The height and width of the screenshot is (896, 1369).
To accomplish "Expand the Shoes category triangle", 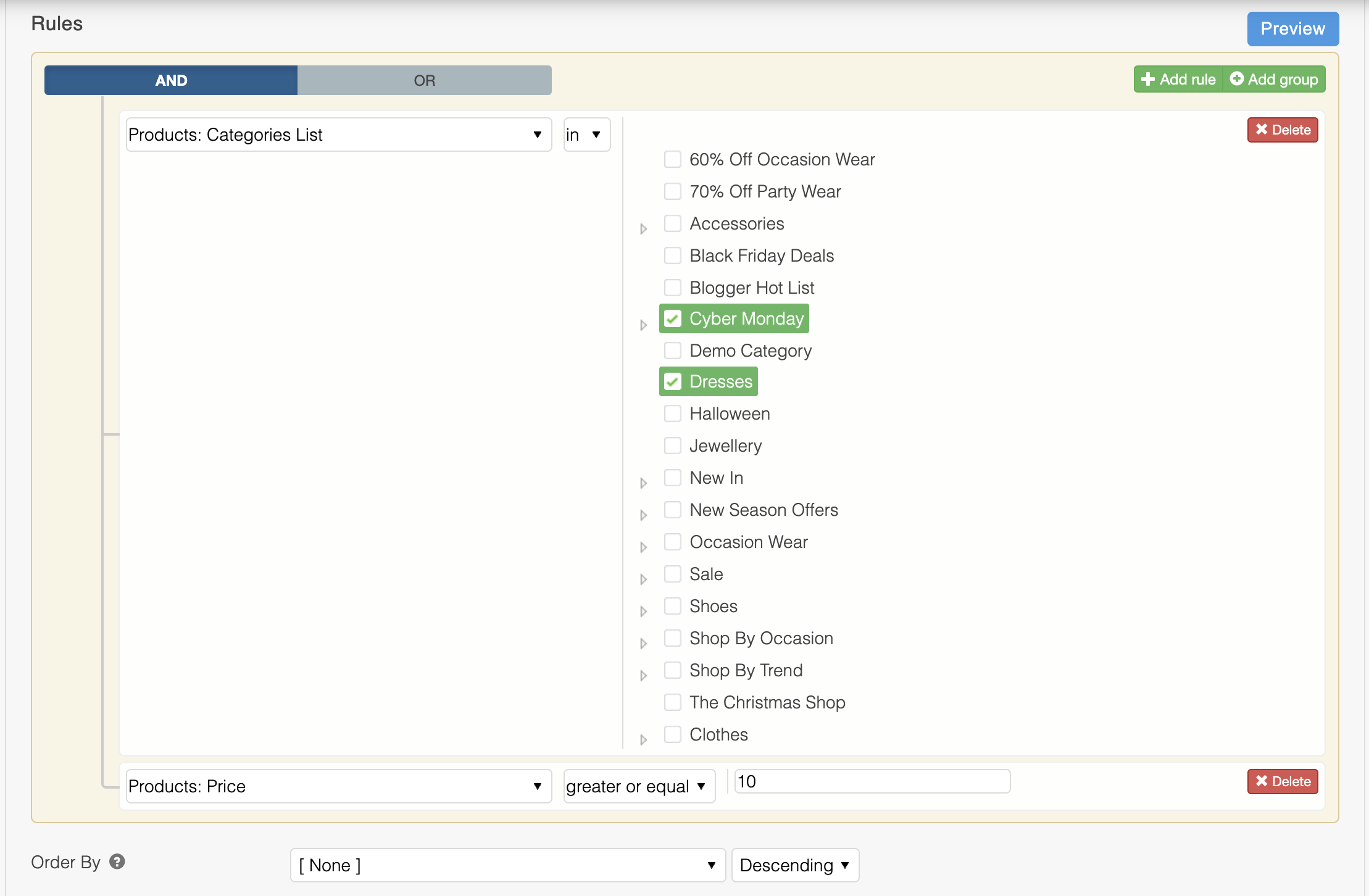I will (643, 612).
